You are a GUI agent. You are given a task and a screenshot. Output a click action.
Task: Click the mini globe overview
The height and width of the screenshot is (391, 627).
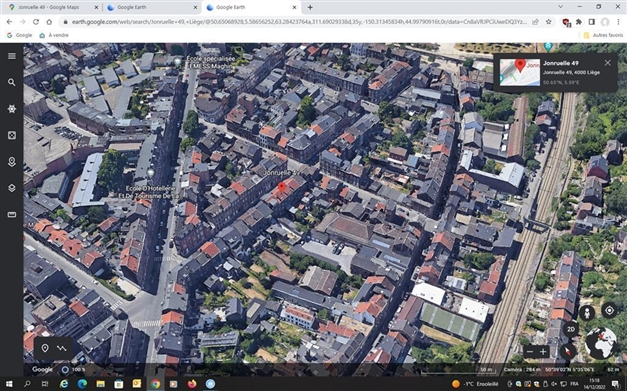[601, 343]
